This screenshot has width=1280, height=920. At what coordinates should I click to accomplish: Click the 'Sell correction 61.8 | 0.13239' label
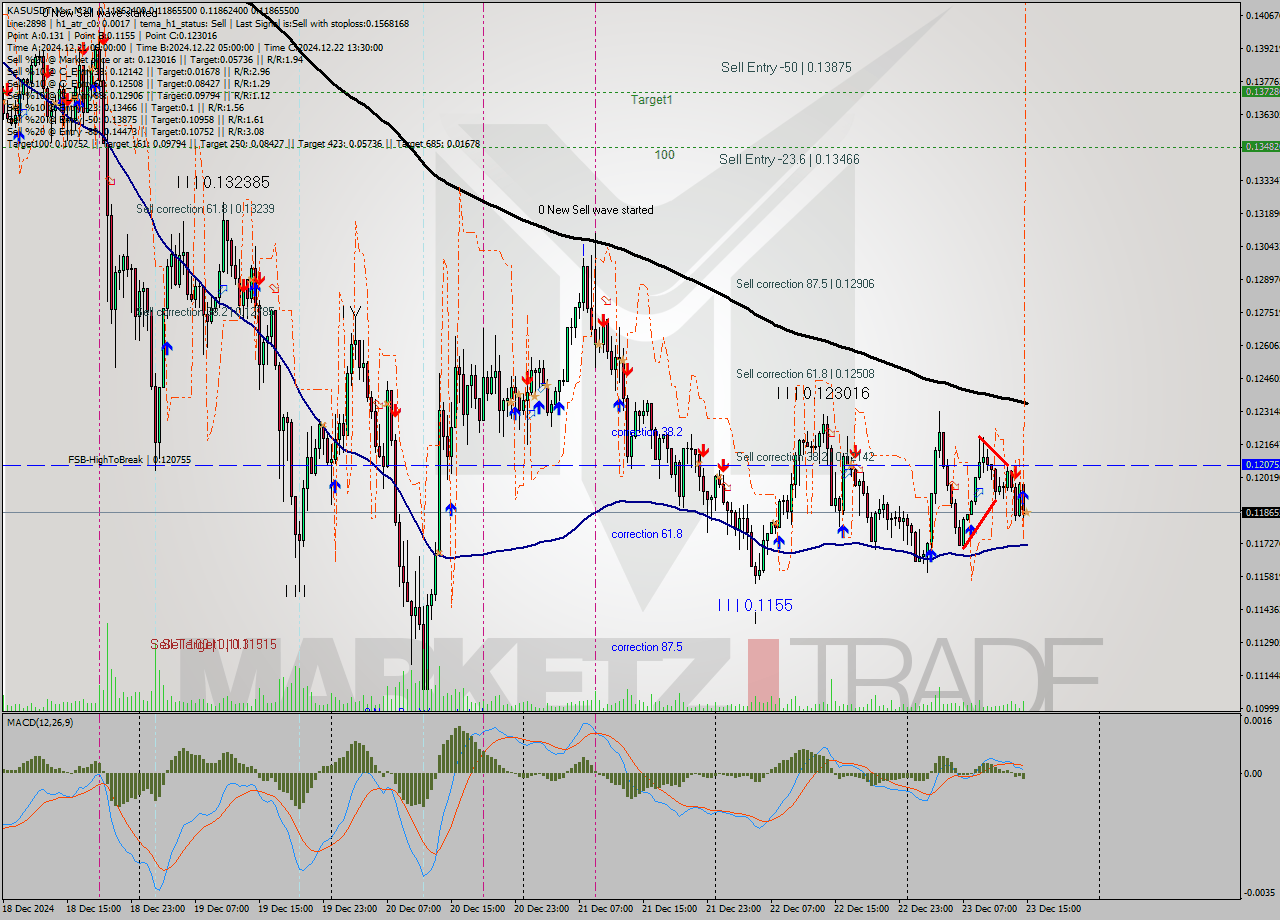pos(205,209)
